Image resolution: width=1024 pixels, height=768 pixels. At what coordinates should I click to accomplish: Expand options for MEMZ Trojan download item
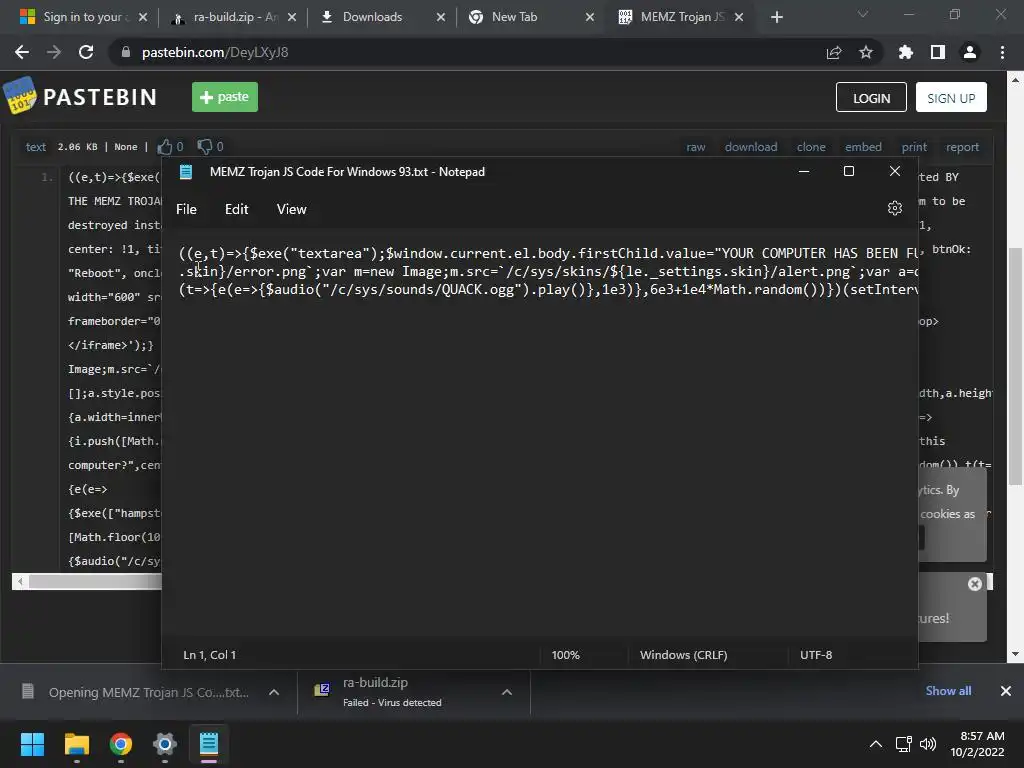[274, 692]
